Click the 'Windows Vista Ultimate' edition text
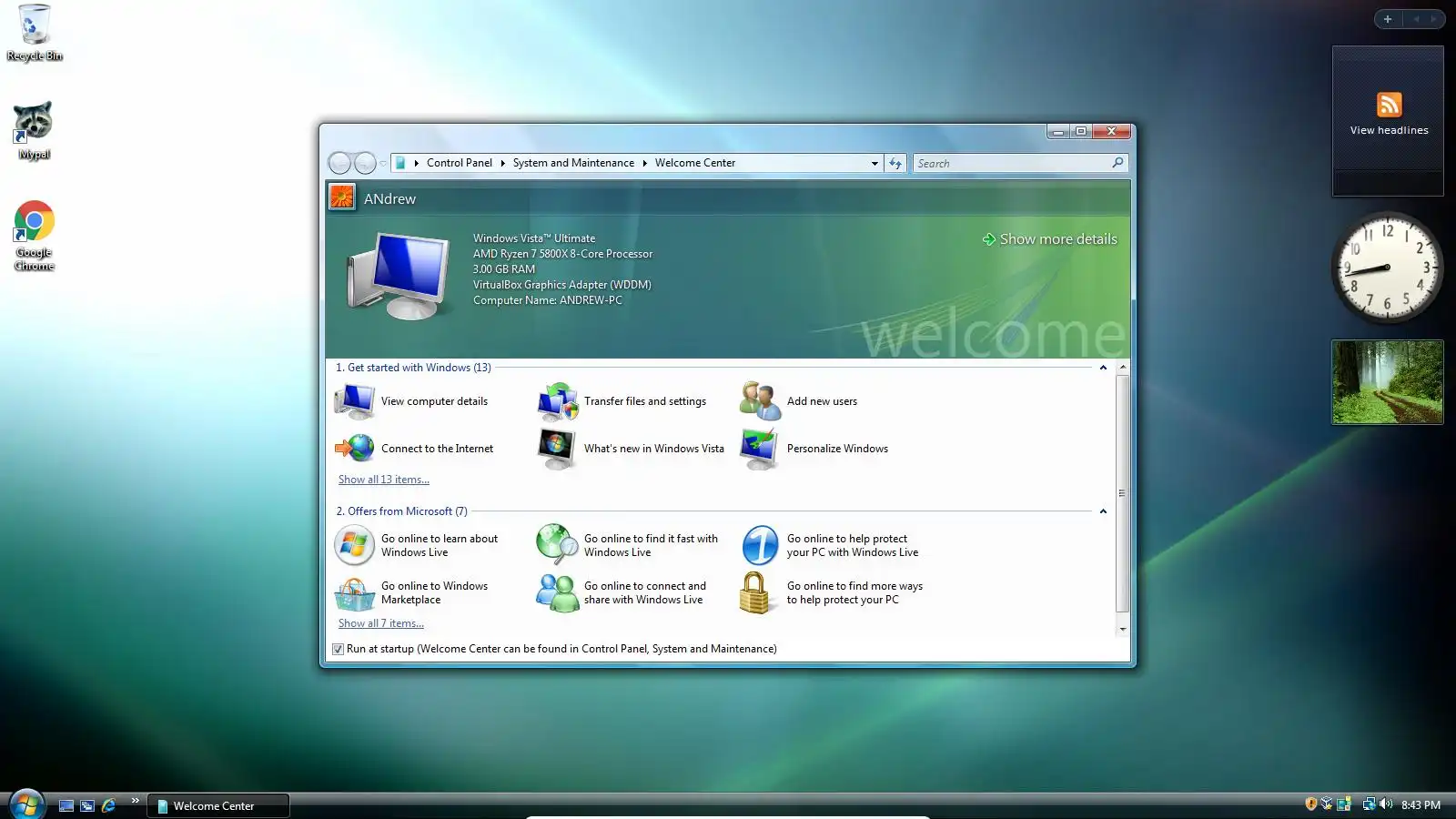This screenshot has width=1456, height=819. tap(534, 238)
